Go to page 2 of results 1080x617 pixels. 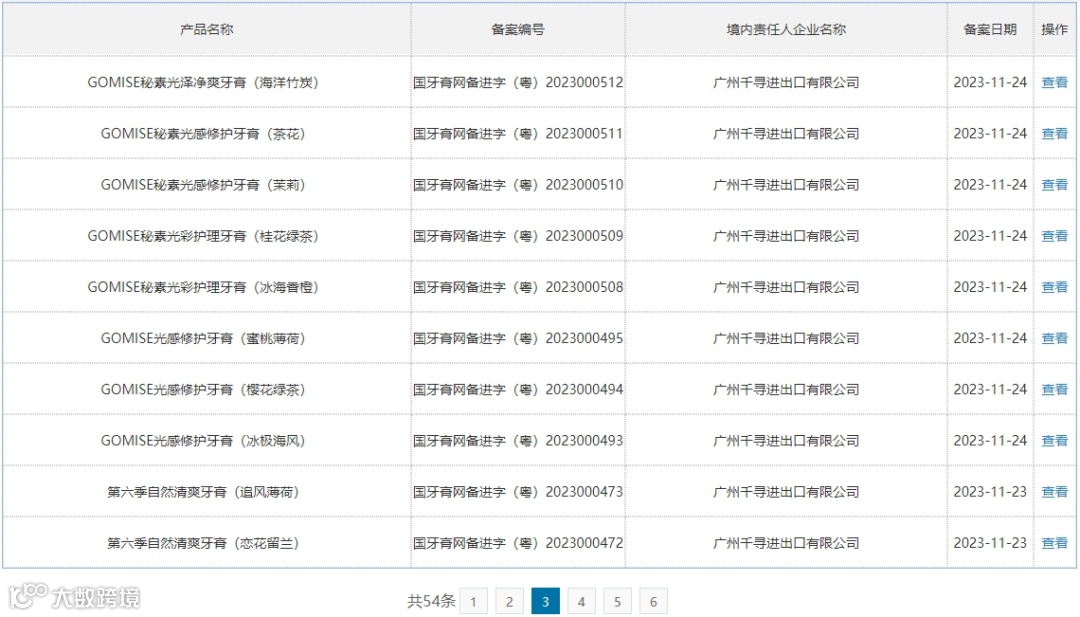[x=509, y=601]
